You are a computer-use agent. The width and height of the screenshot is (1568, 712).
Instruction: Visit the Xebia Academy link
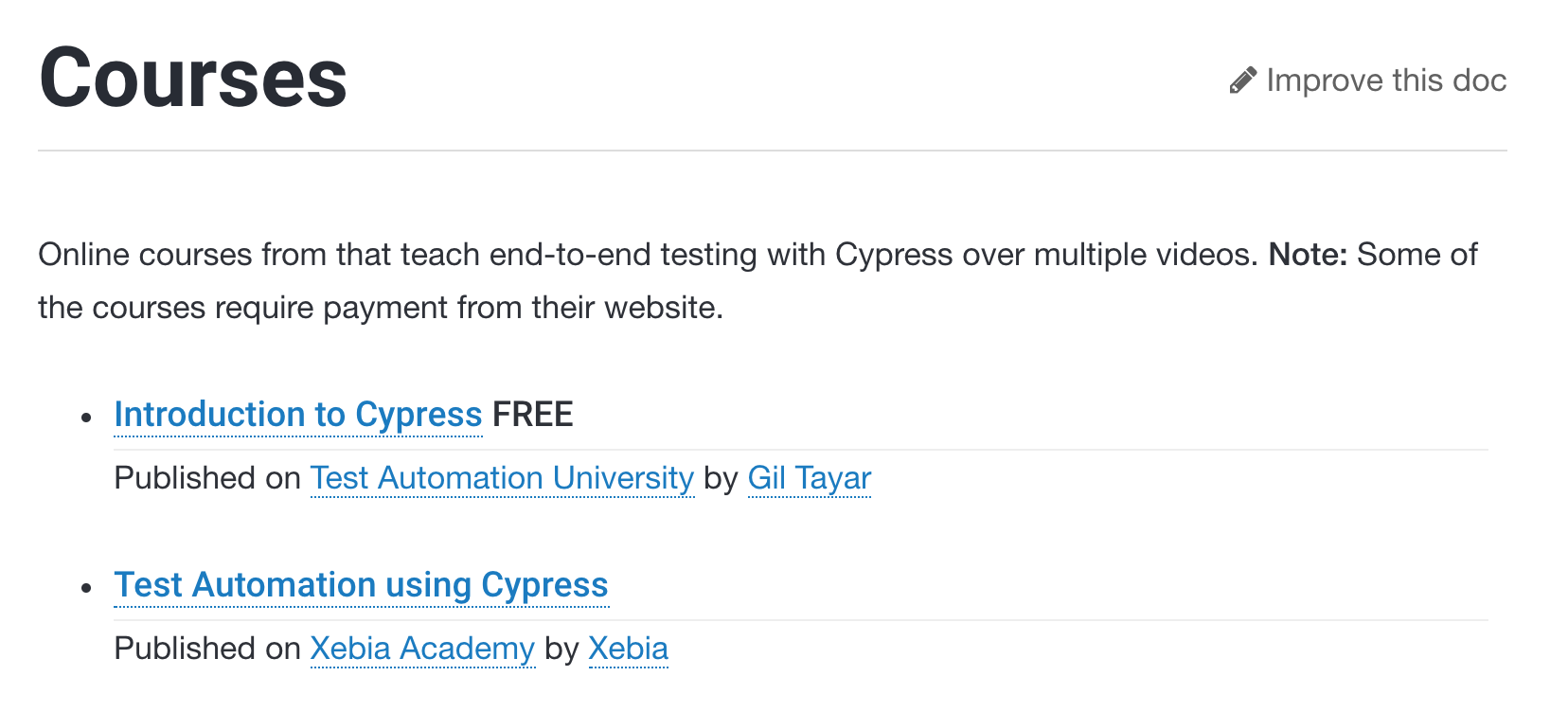click(422, 649)
